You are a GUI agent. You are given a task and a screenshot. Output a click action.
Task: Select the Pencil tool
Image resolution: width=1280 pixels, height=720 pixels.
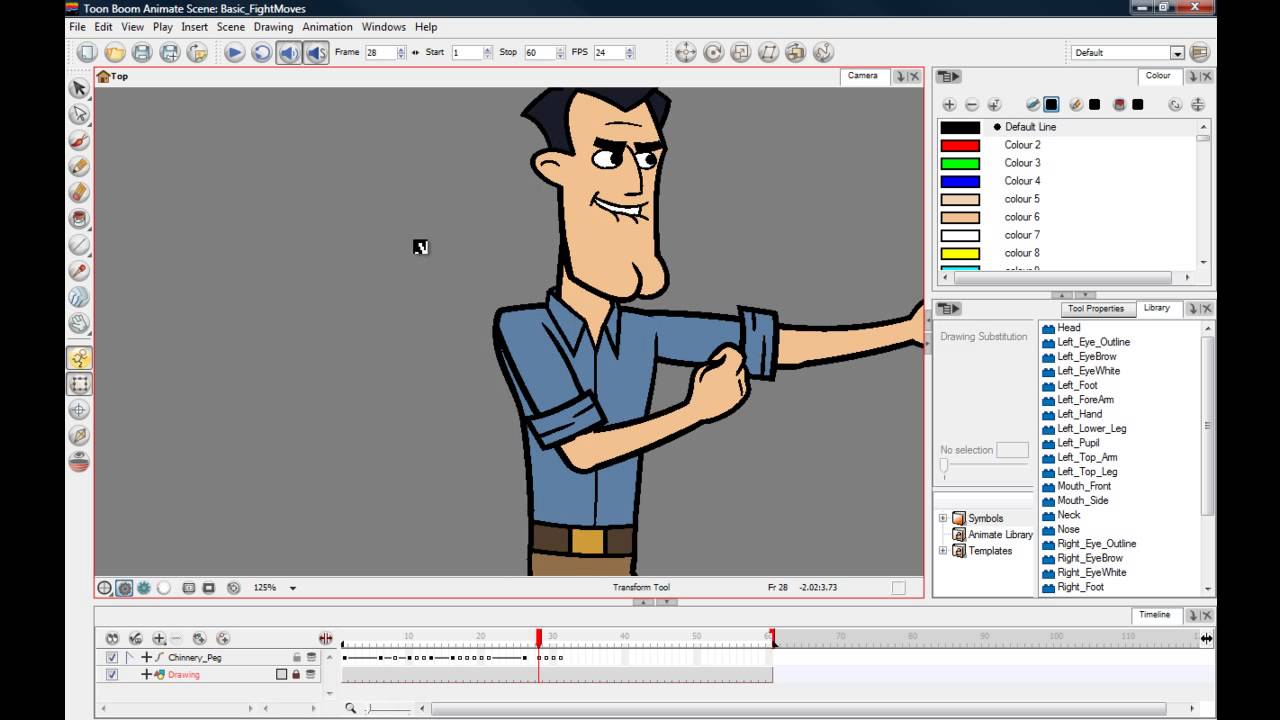tap(79, 166)
